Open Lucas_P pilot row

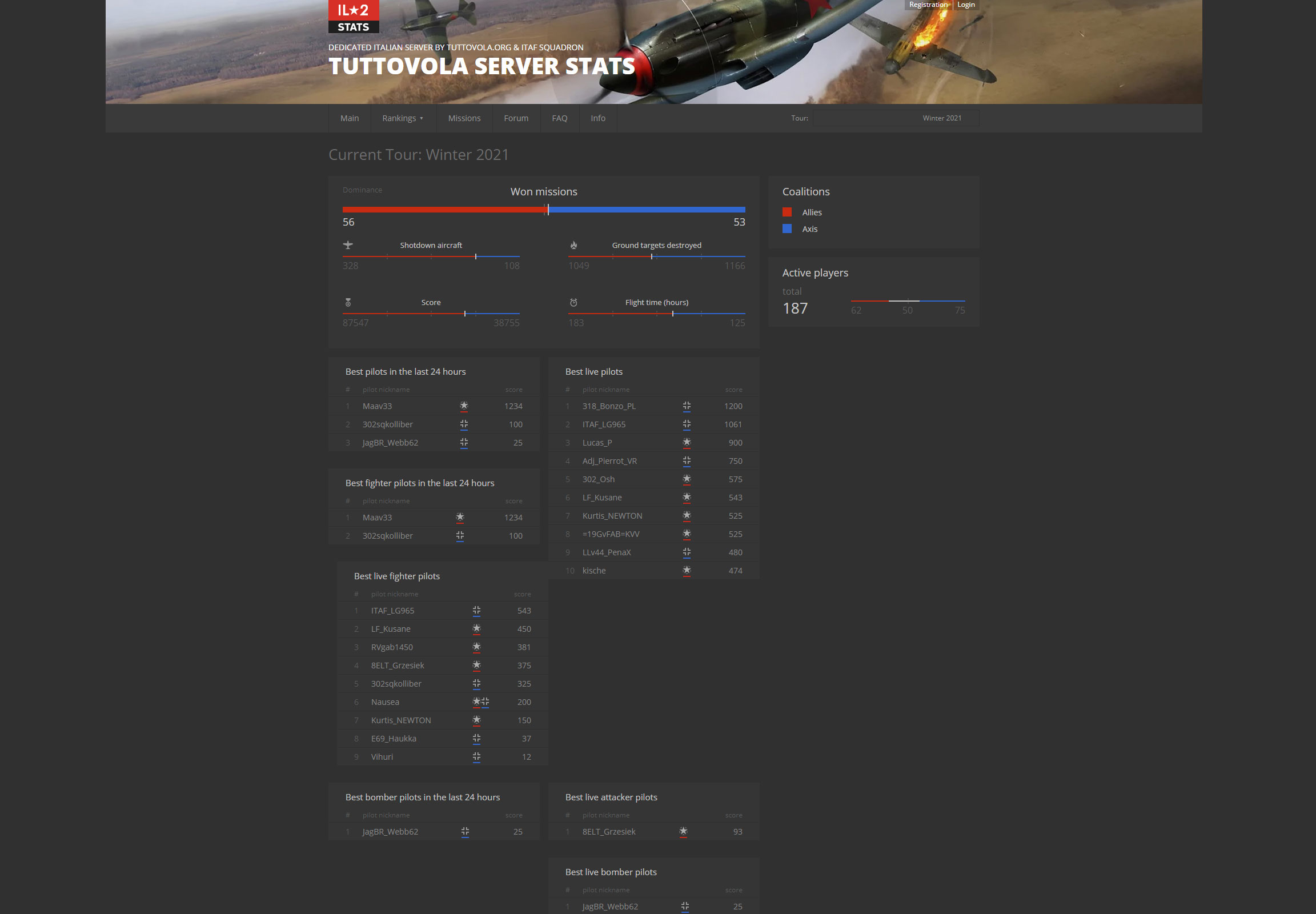point(654,443)
